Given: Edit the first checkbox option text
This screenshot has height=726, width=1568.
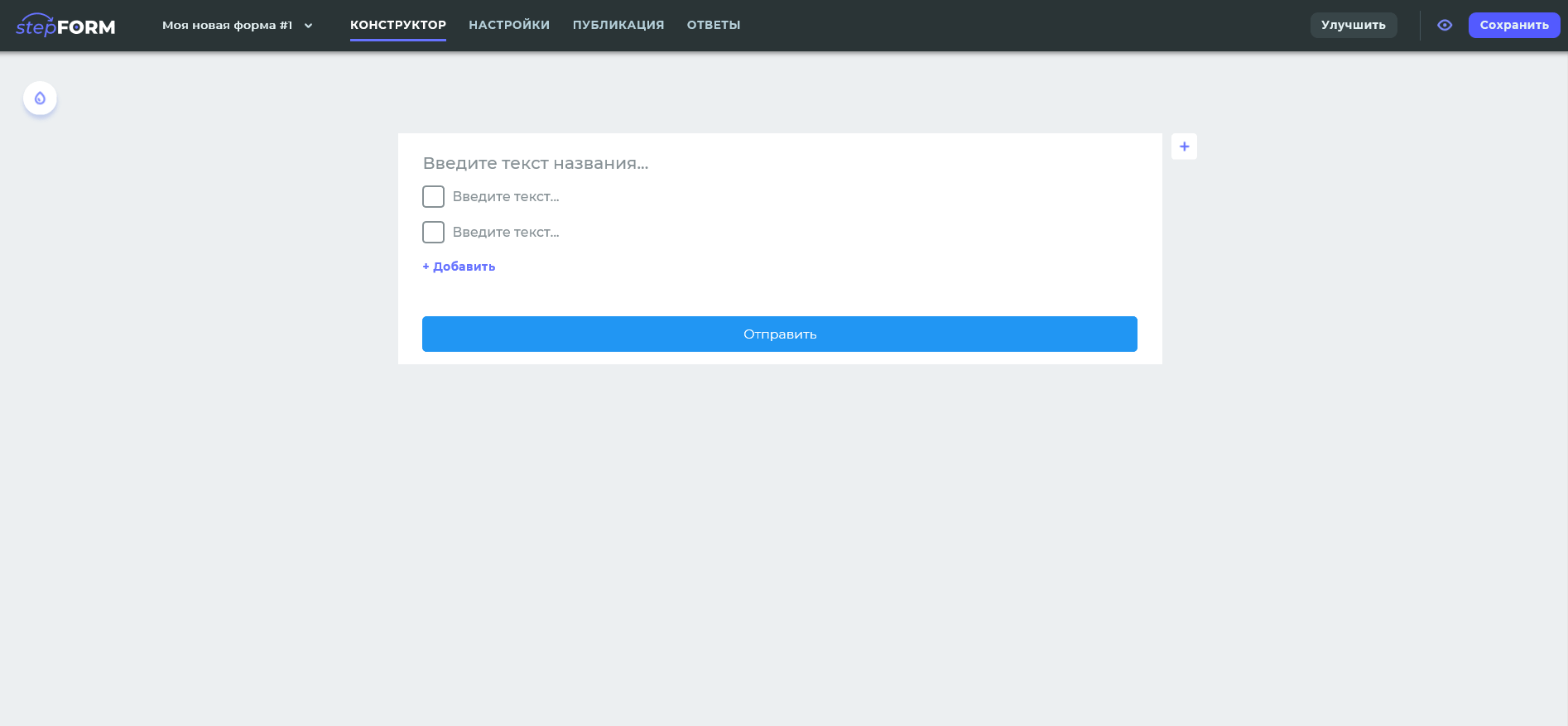Looking at the screenshot, I should (x=506, y=197).
